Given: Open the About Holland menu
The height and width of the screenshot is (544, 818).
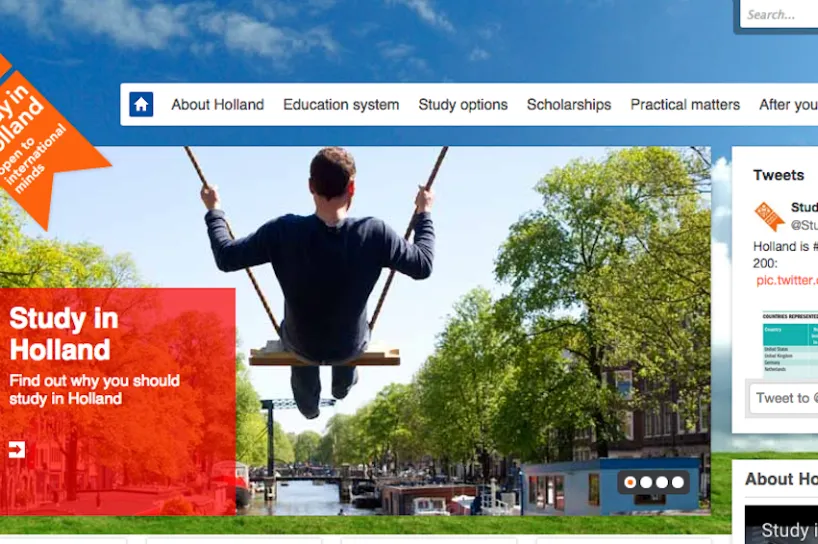Looking at the screenshot, I should [x=218, y=105].
